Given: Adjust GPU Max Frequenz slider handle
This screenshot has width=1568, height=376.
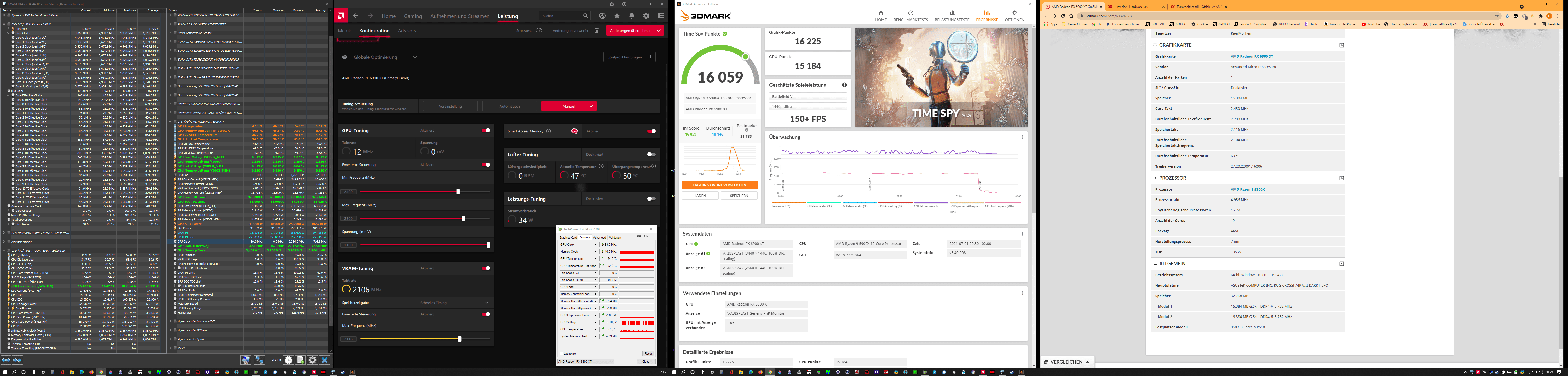Looking at the screenshot, I should 463,219.
